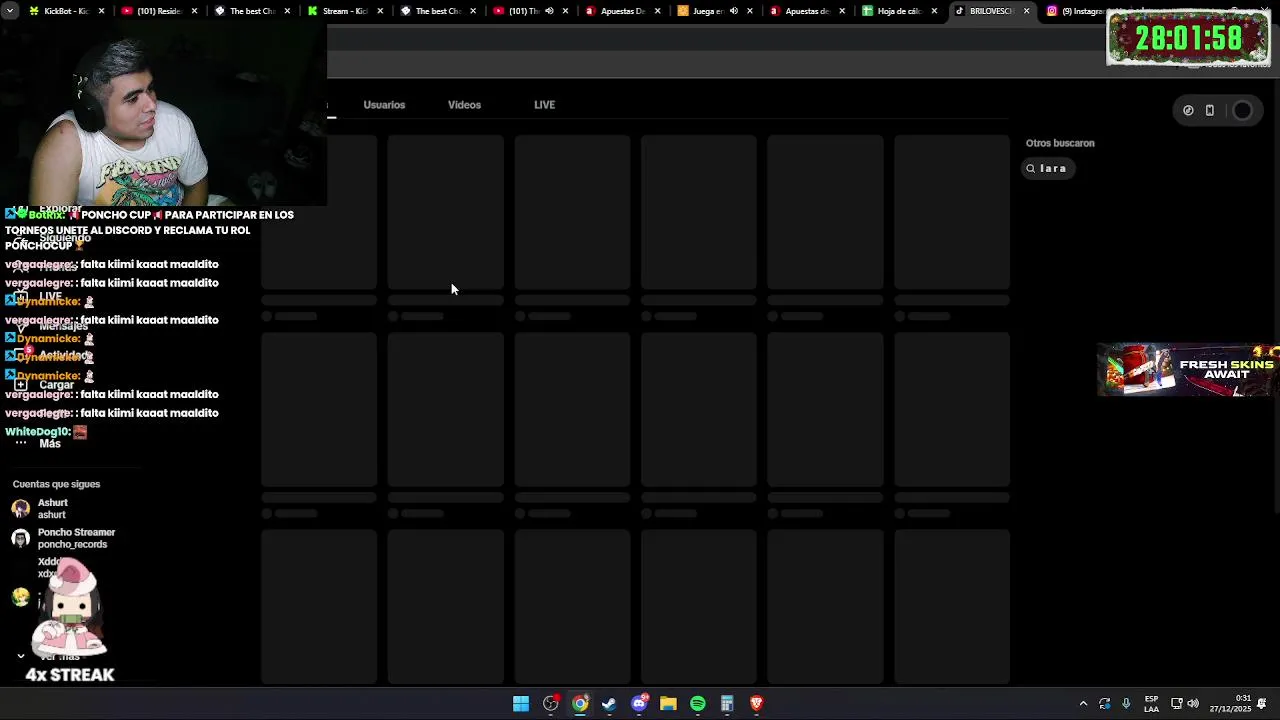Close the Hoja de cálculo browser tab
This screenshot has height=720, width=1280.
coord(934,11)
